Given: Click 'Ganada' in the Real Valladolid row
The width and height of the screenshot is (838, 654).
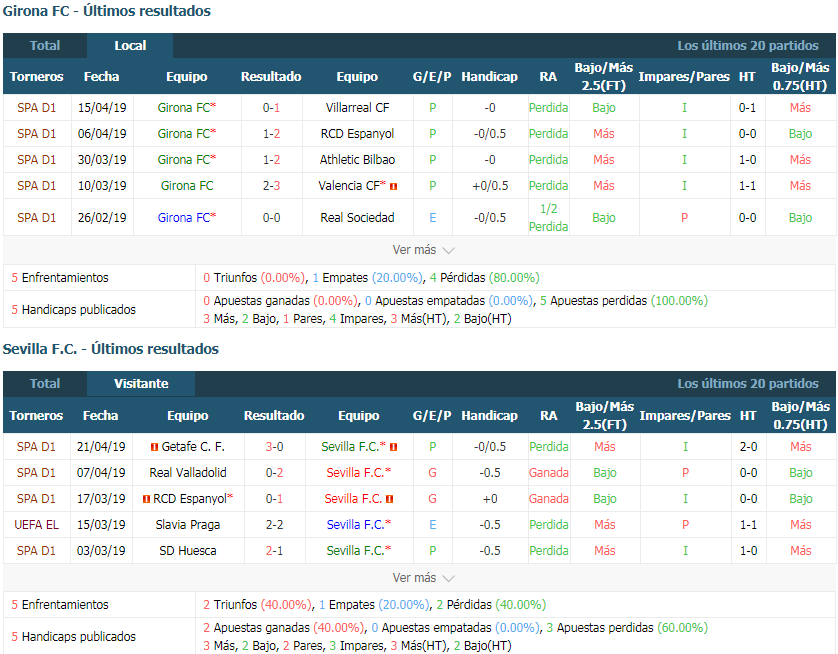Looking at the screenshot, I should pos(548,473).
